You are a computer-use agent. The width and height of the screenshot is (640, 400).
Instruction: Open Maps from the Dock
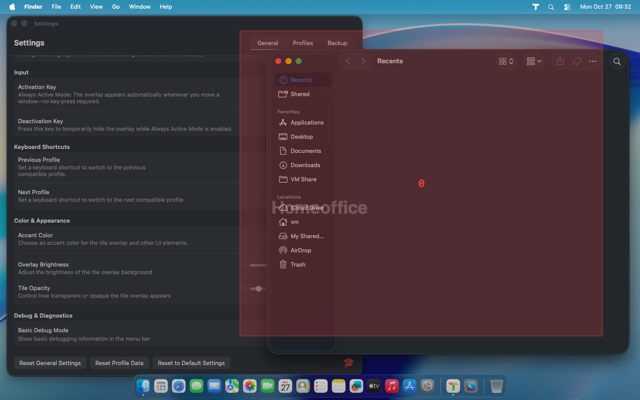[x=232, y=386]
